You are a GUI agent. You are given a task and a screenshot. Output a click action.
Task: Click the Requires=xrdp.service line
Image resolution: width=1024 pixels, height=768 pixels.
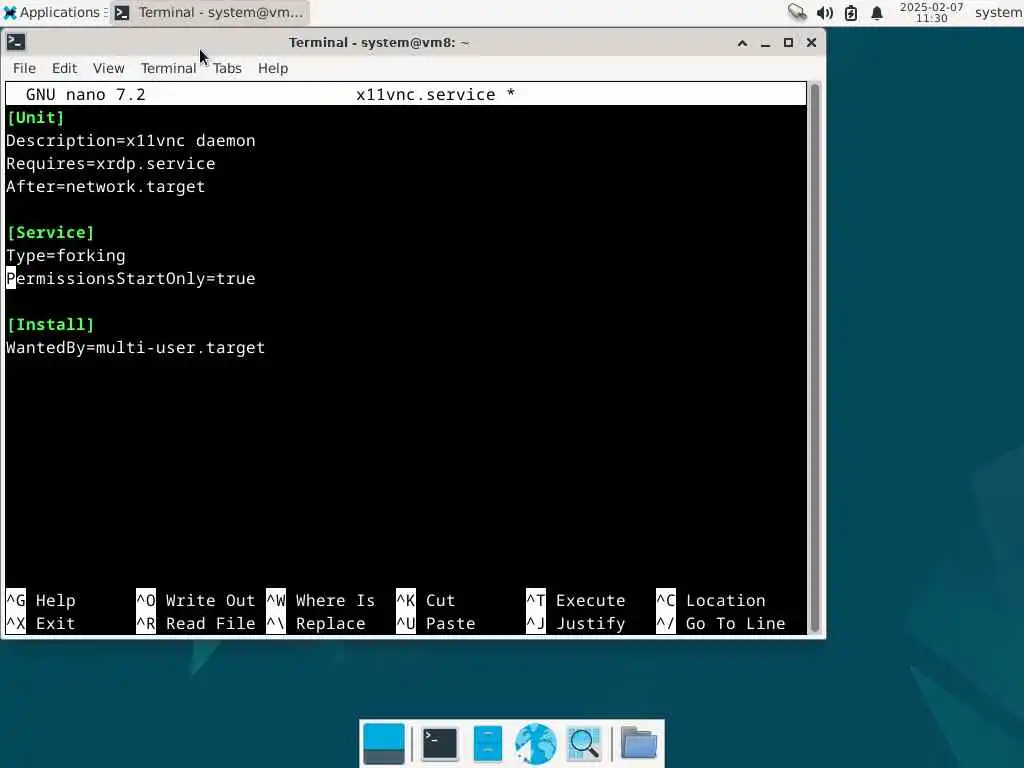pos(110,163)
